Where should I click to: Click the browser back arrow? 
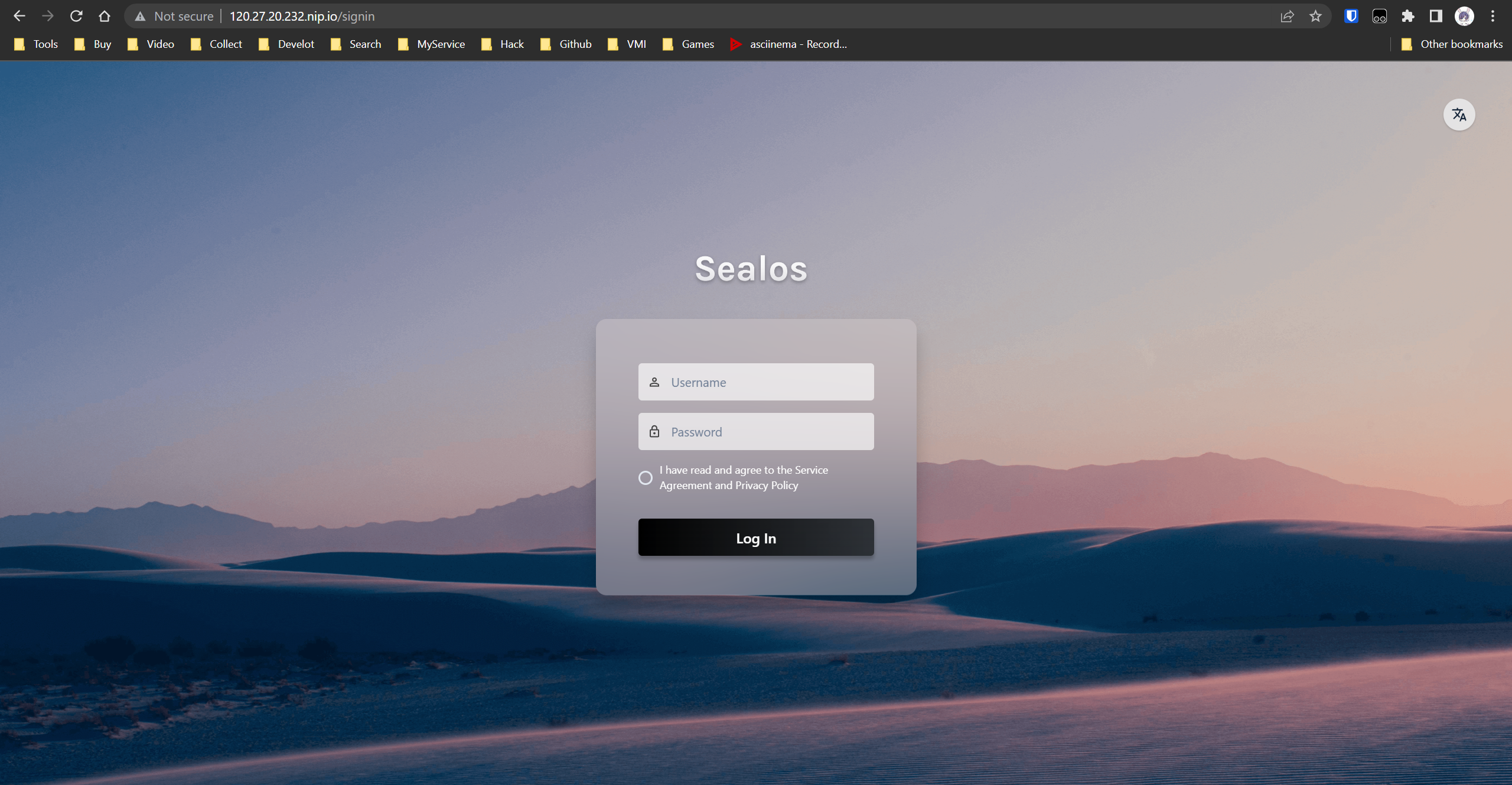[19, 16]
